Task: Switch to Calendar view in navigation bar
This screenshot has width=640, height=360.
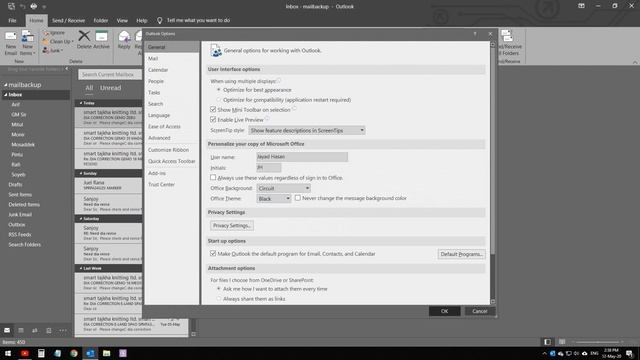Action: (21, 330)
